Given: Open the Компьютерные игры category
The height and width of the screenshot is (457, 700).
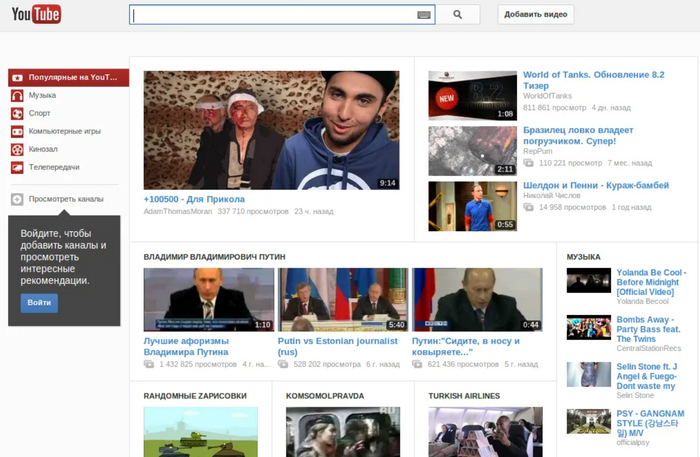Looking at the screenshot, I should click(x=65, y=131).
